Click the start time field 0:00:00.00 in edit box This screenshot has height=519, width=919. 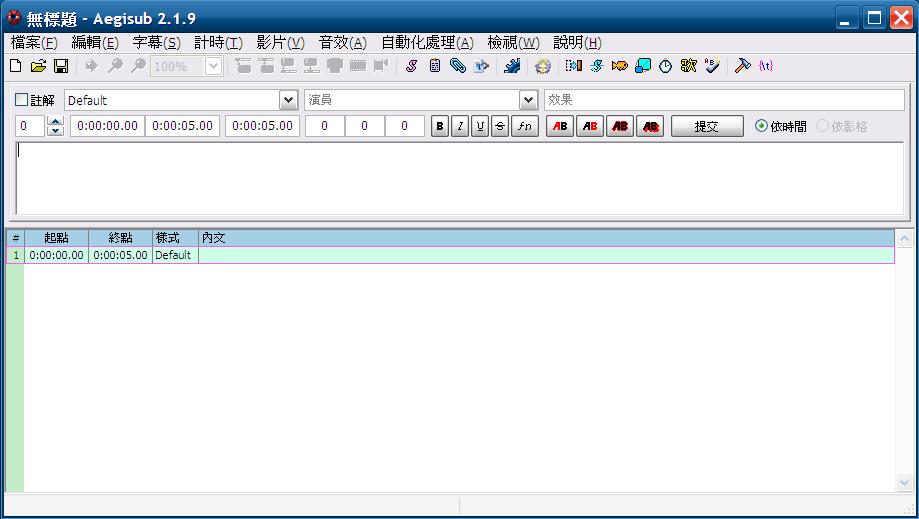tap(107, 126)
